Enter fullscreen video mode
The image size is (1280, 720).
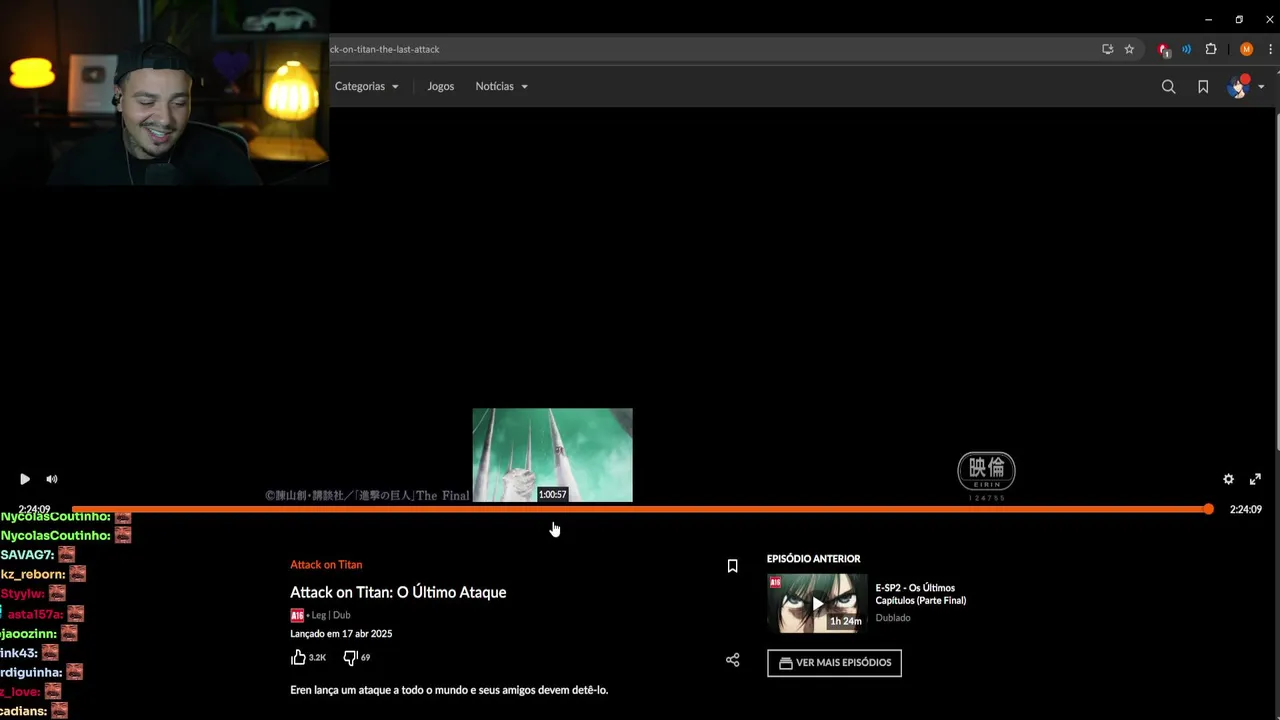coord(1255,479)
